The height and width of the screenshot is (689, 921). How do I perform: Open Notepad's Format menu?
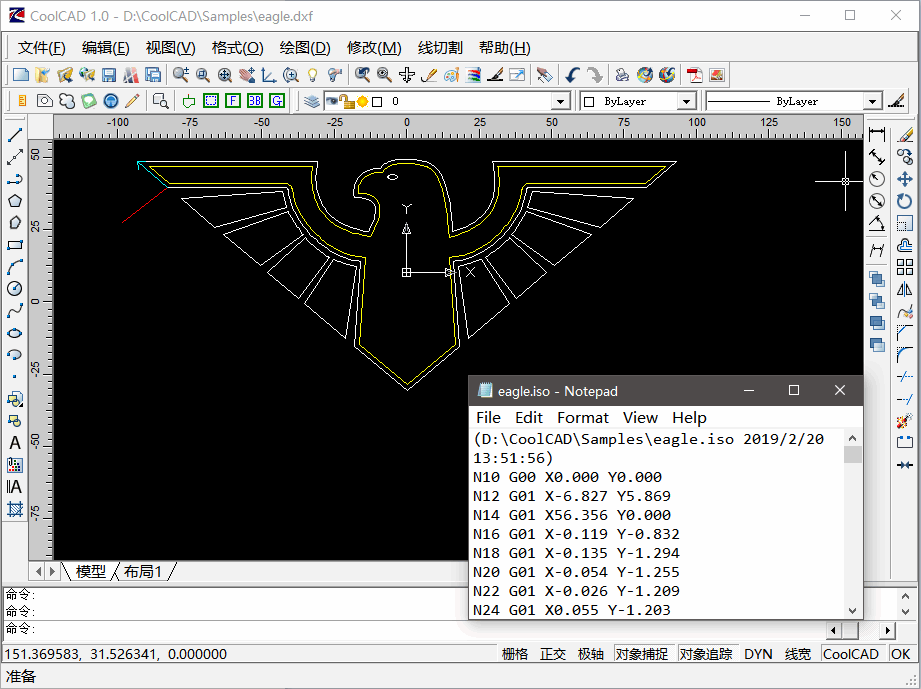coord(582,418)
